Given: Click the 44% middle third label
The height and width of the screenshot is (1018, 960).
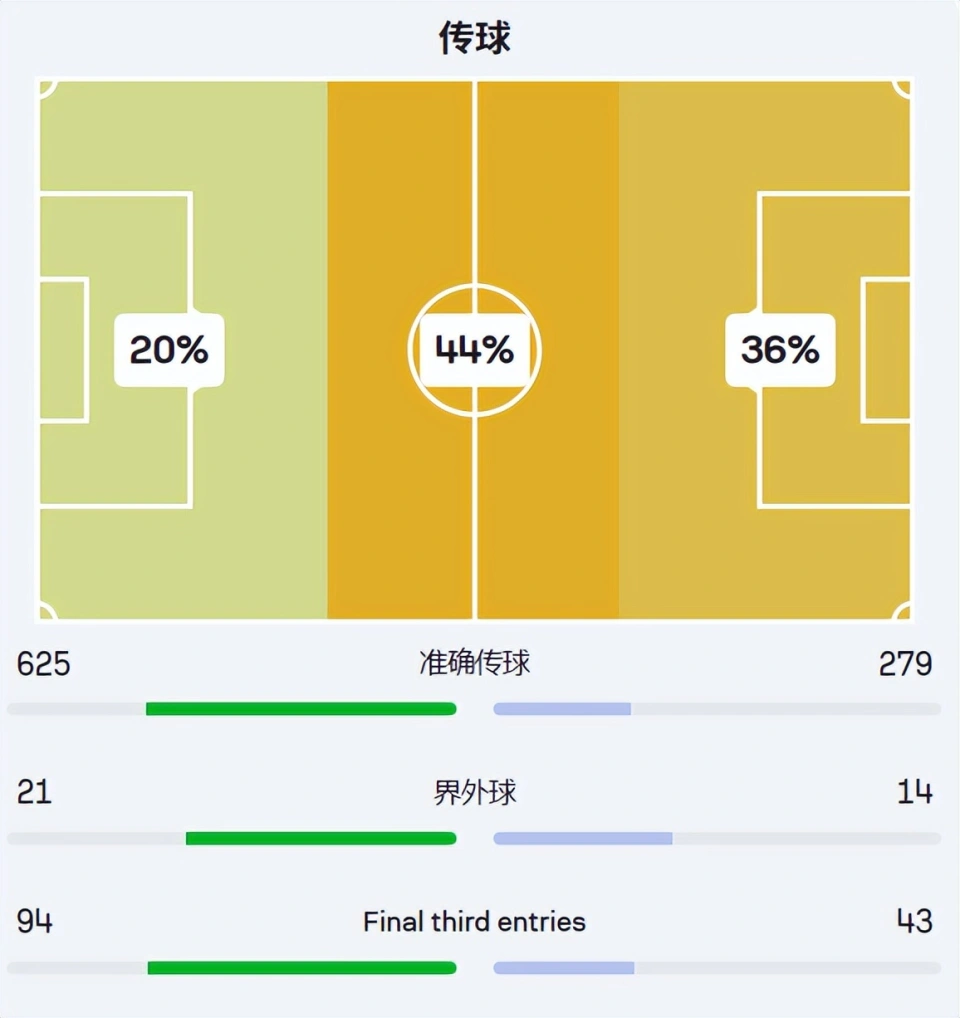Looking at the screenshot, I should 474,350.
